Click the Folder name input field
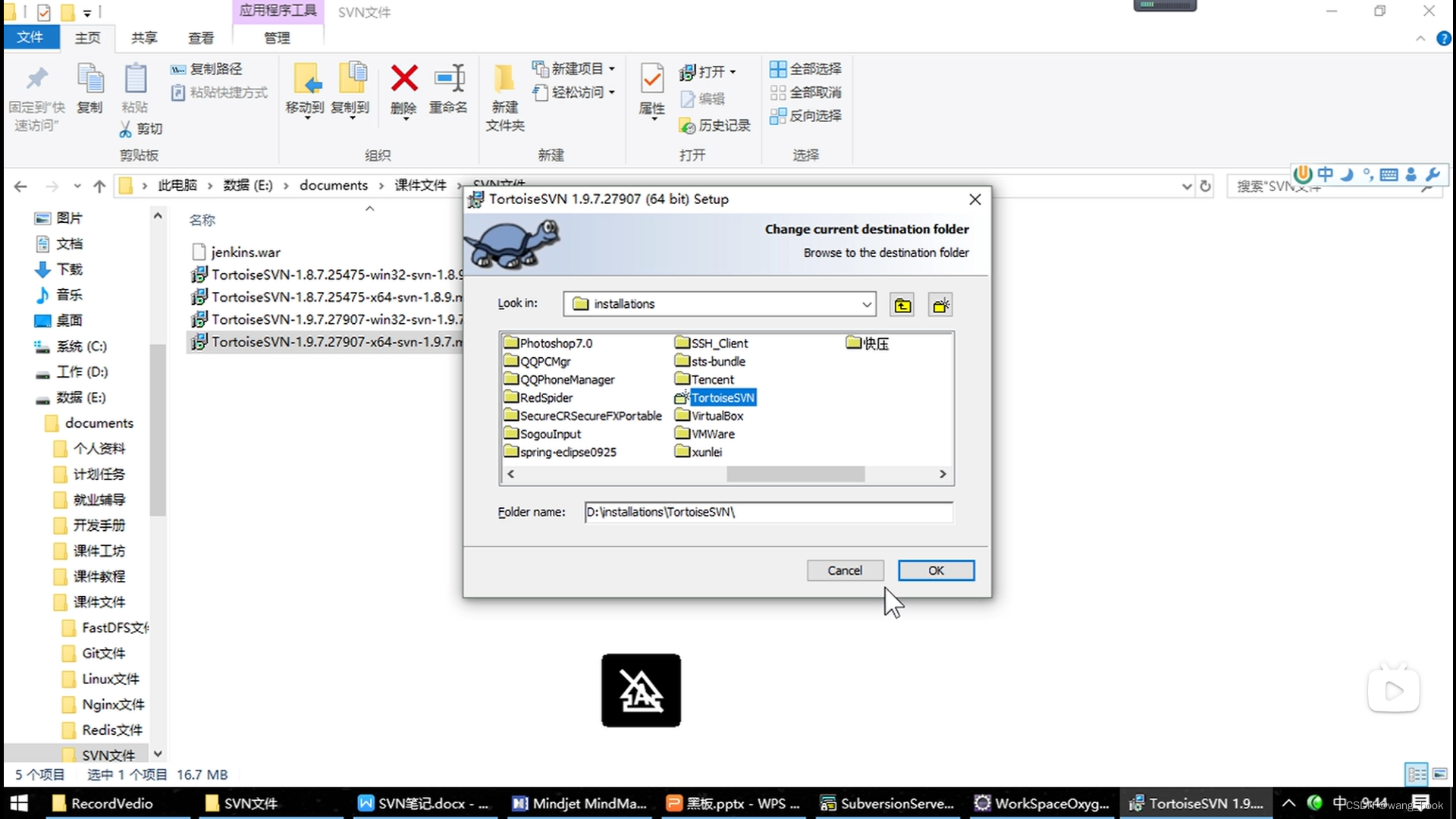The height and width of the screenshot is (819, 1456). click(x=768, y=512)
